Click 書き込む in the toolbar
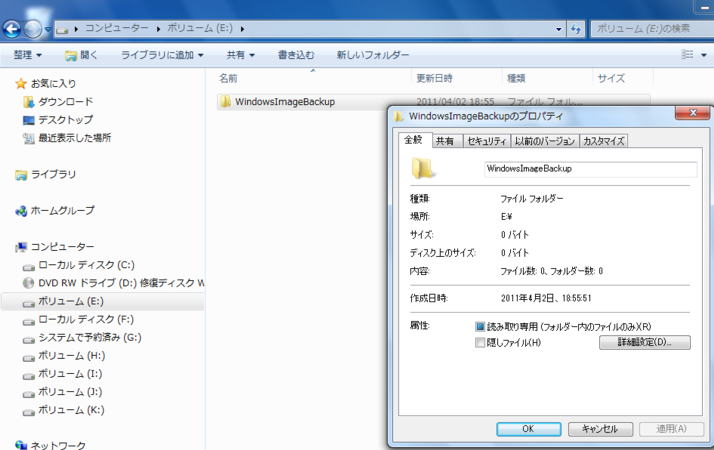 (x=296, y=55)
